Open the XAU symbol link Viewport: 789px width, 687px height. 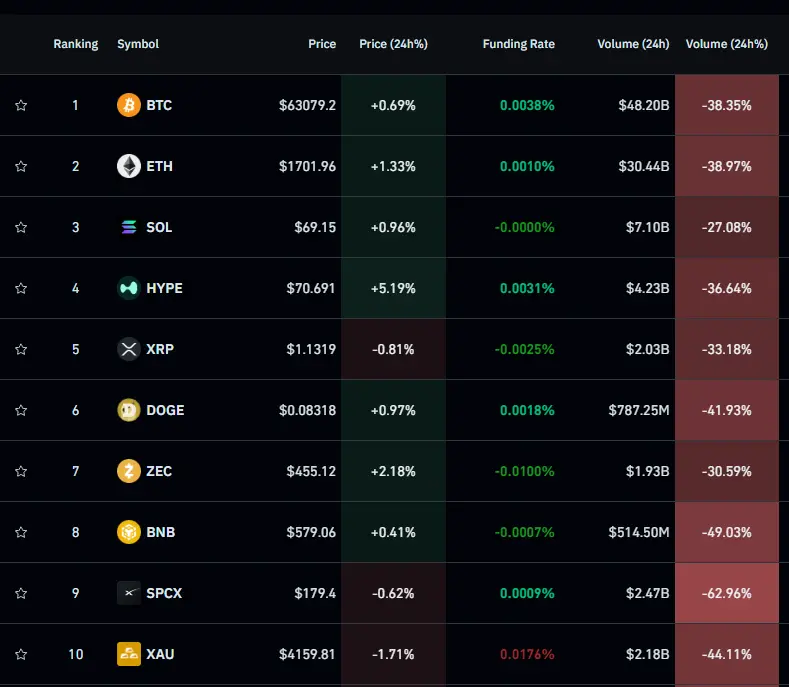[160, 654]
